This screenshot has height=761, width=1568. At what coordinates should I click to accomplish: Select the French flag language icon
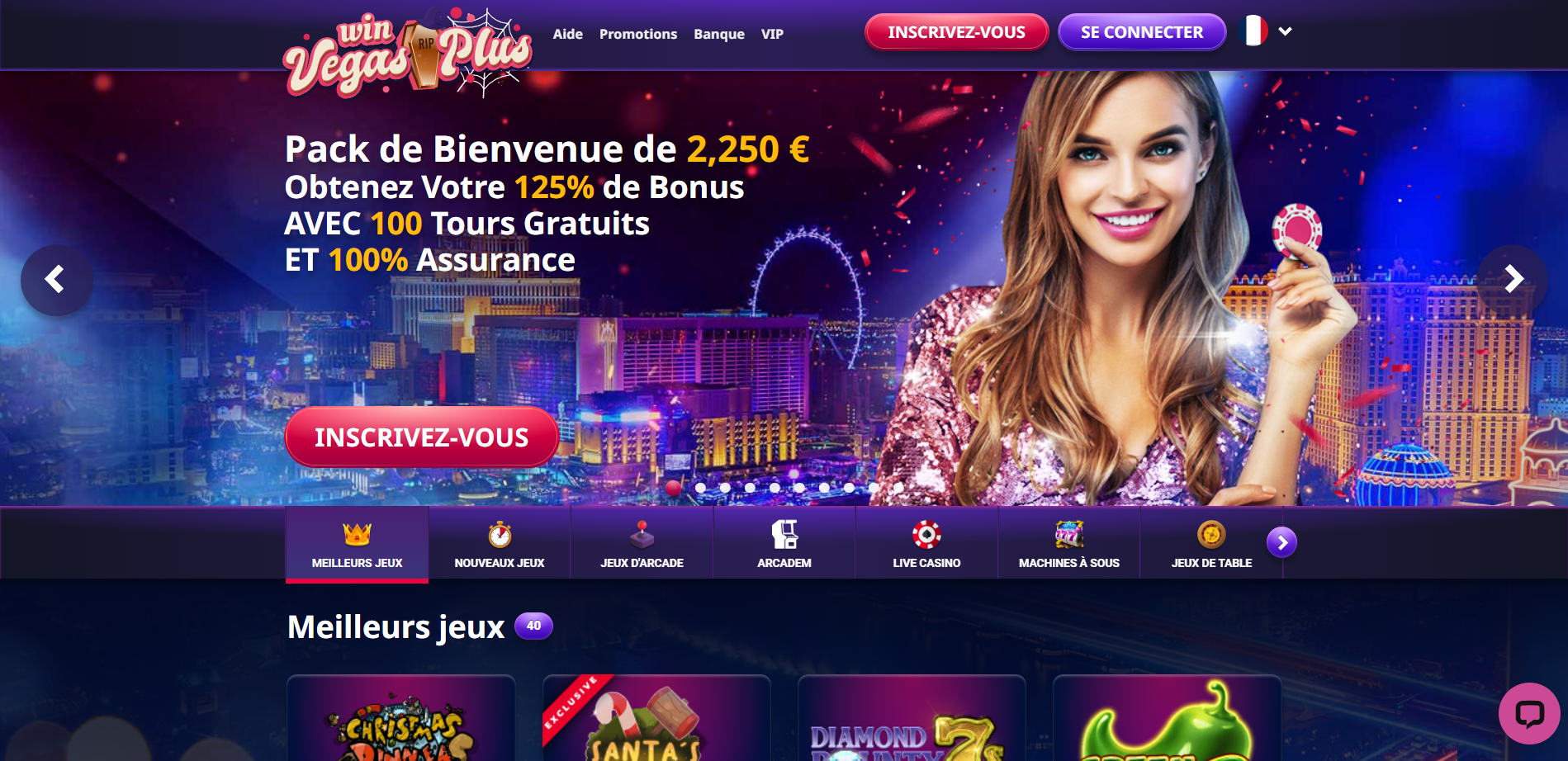(1255, 31)
